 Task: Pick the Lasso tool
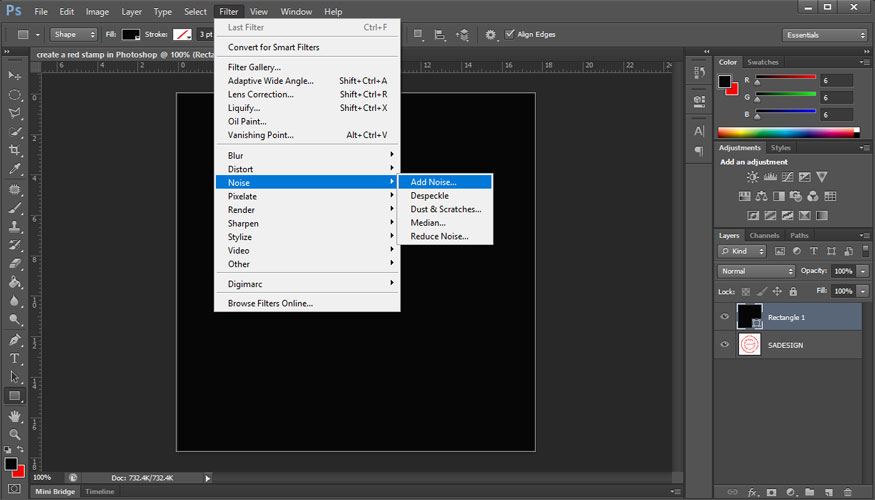pos(15,112)
